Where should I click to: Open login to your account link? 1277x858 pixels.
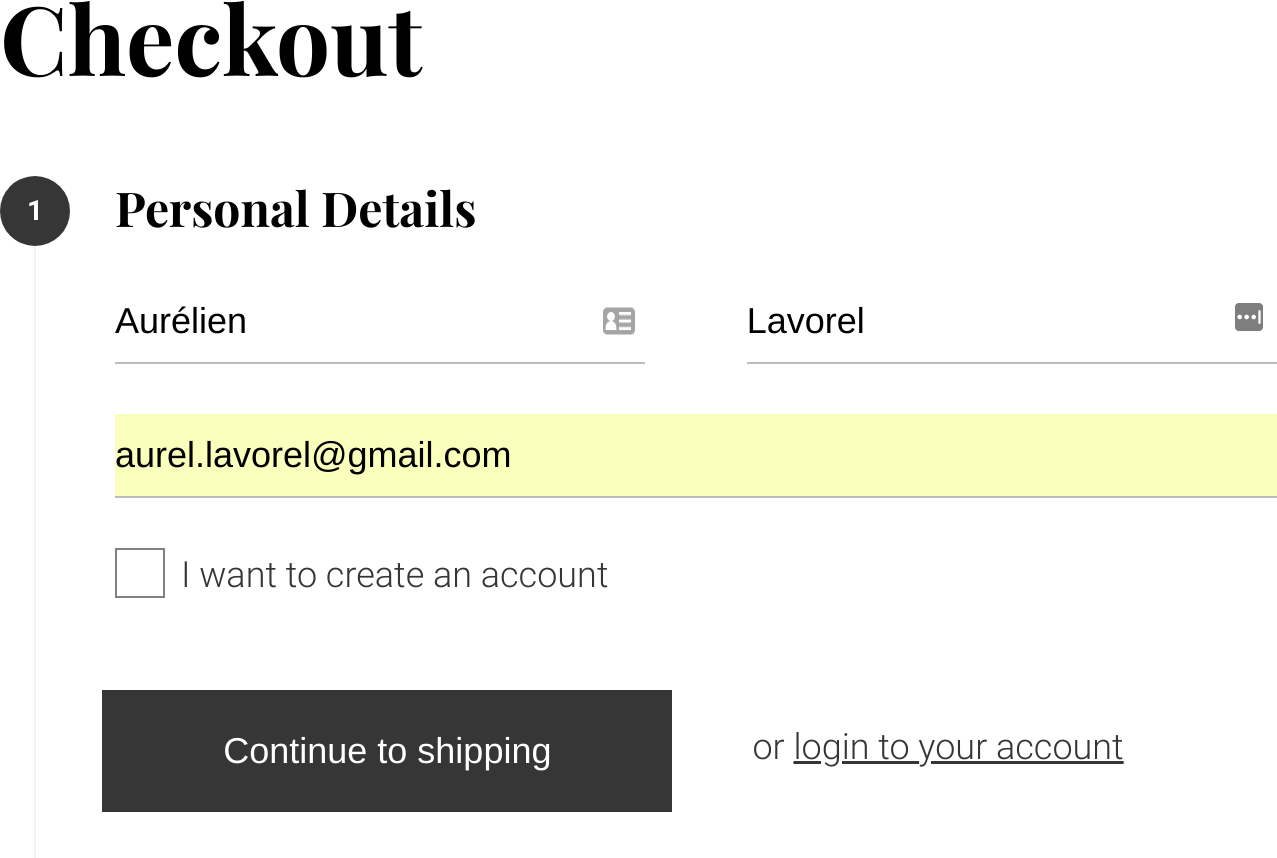(x=957, y=746)
